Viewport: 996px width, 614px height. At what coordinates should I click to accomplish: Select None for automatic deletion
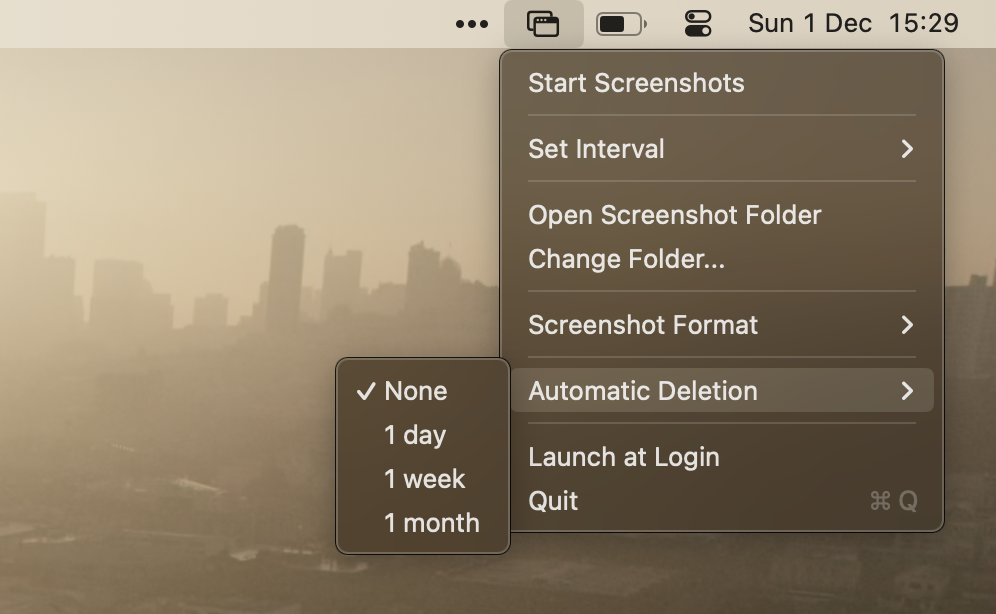tap(416, 391)
